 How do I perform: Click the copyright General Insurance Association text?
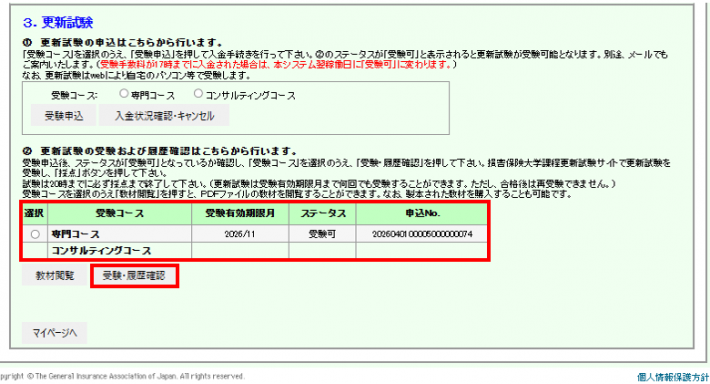[122, 376]
